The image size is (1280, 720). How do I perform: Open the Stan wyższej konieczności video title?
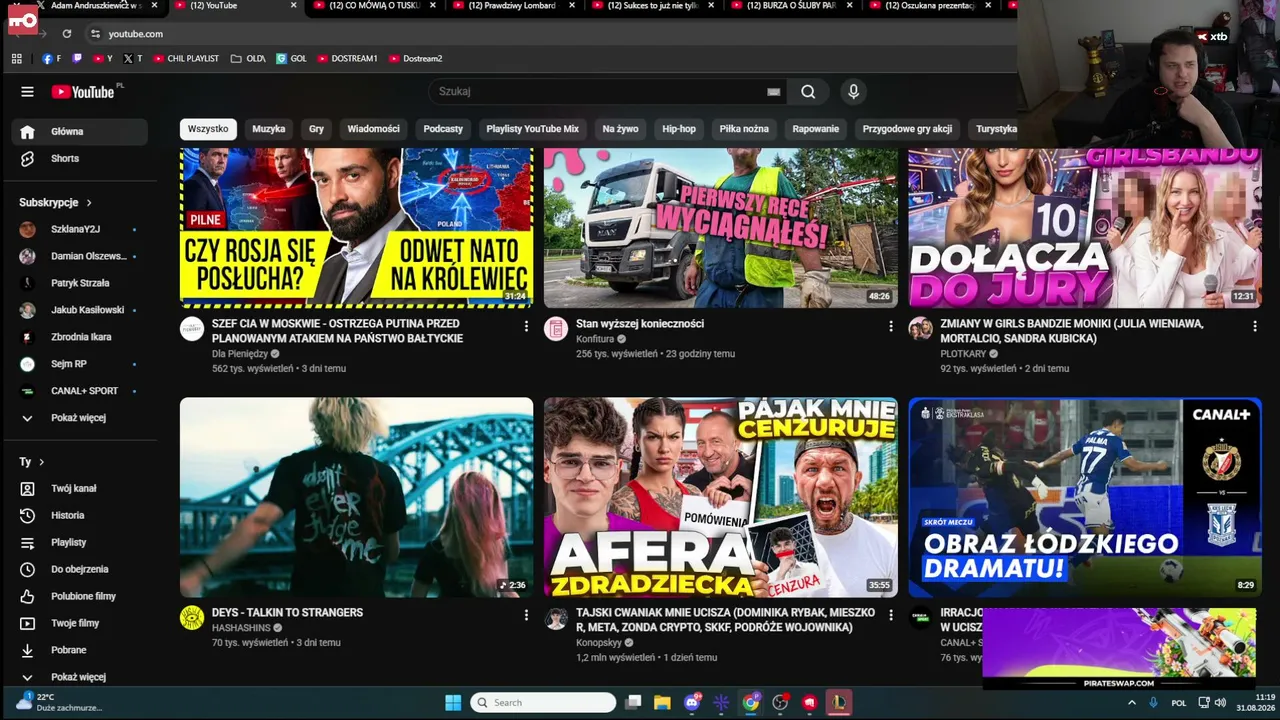click(x=640, y=324)
